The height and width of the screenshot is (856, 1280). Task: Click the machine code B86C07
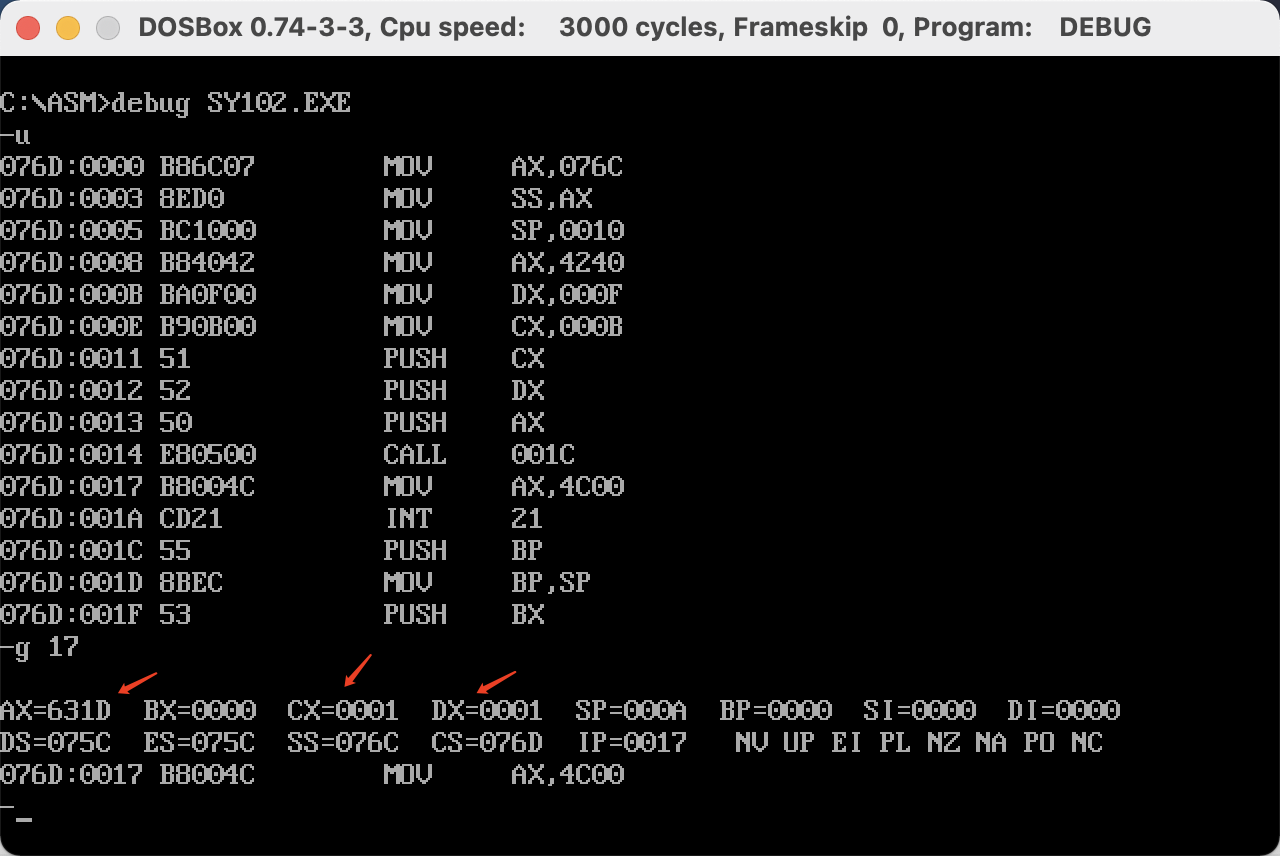(x=208, y=167)
